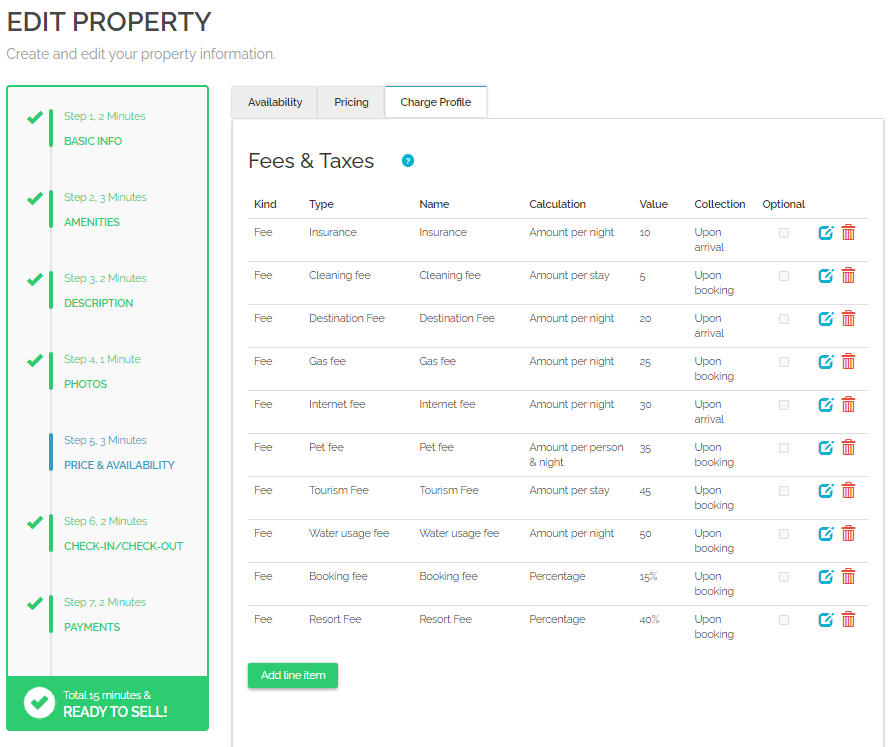
Task: Toggle Optional checkbox for Internet fee
Action: [x=784, y=405]
